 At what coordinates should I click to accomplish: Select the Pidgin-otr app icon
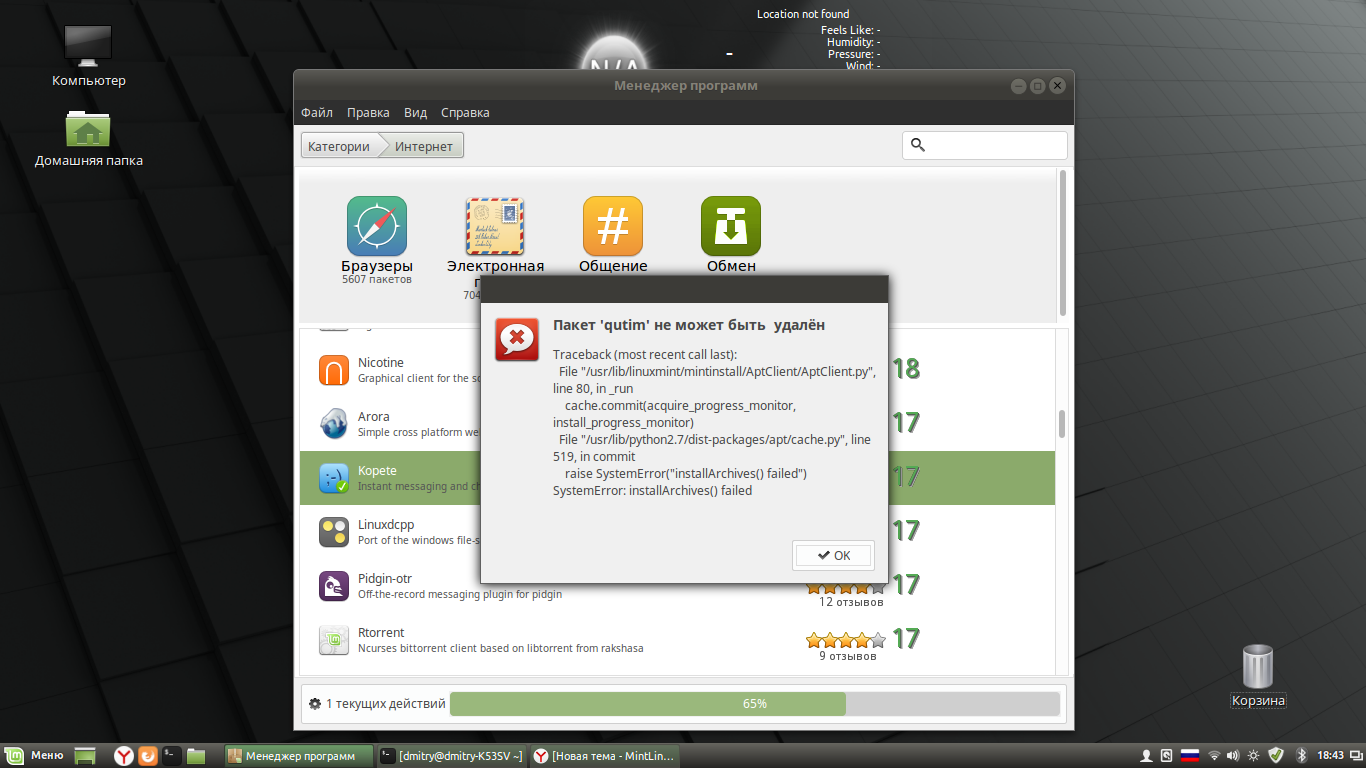[333, 586]
